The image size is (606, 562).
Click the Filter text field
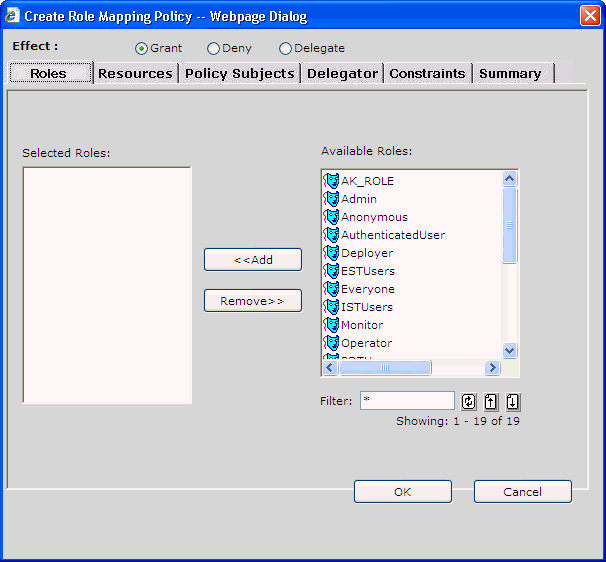coord(407,400)
